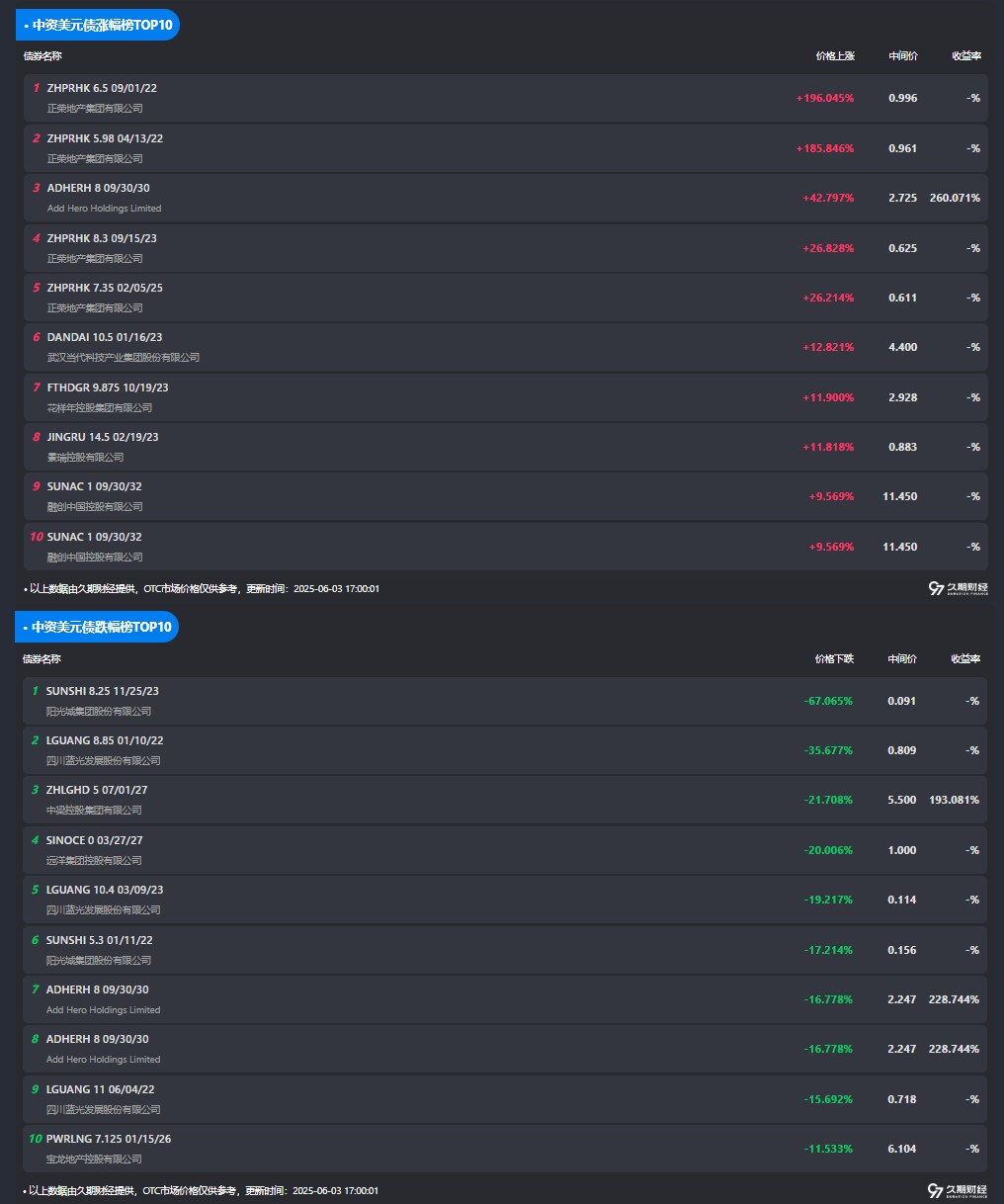Select the 中资美元债涨幅榜TOP10 header tab
Viewport: 1004px width, 1204px height.
tap(98, 25)
